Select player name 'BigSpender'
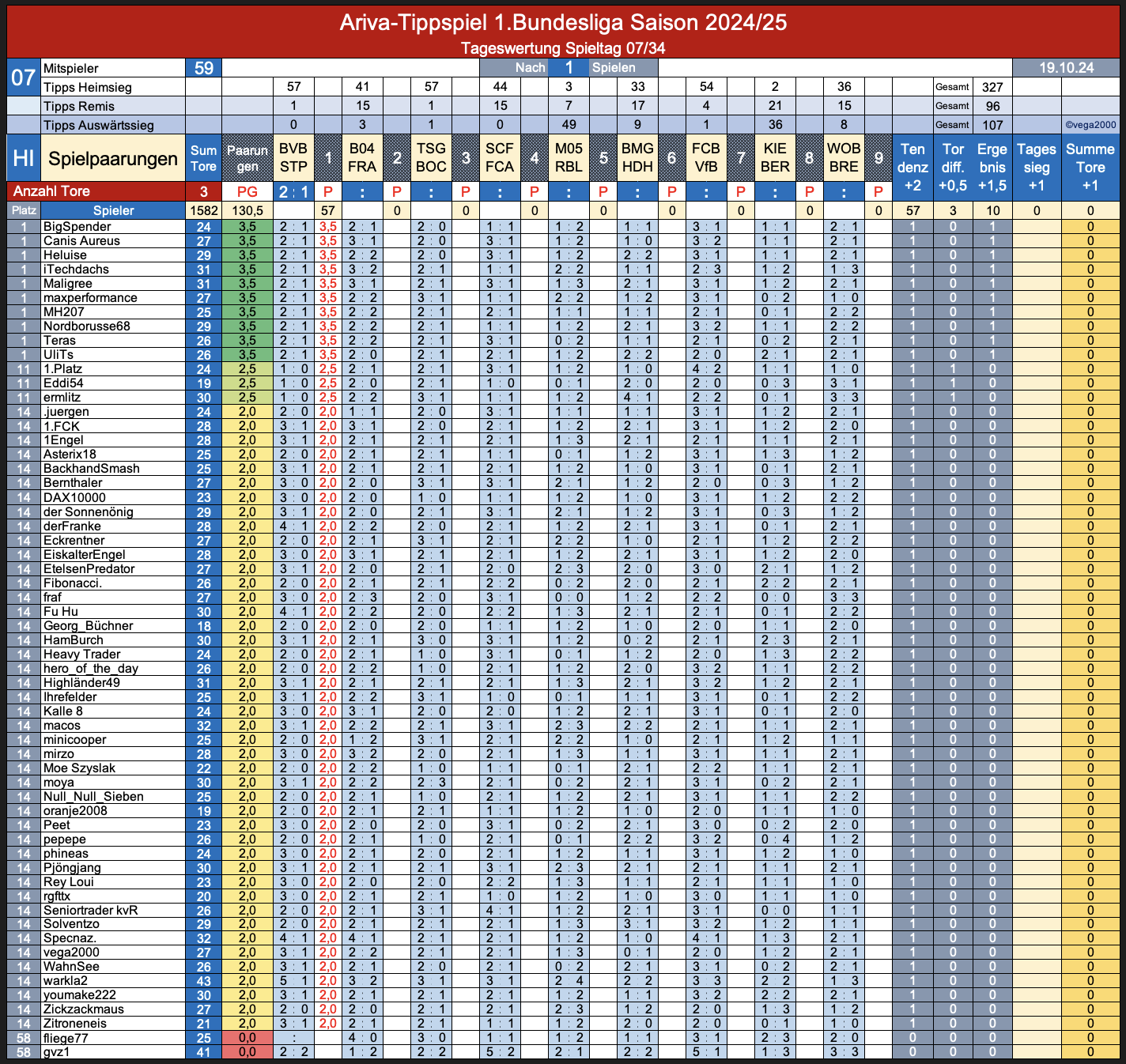Screen dimensions: 1126x1064 point(77,227)
